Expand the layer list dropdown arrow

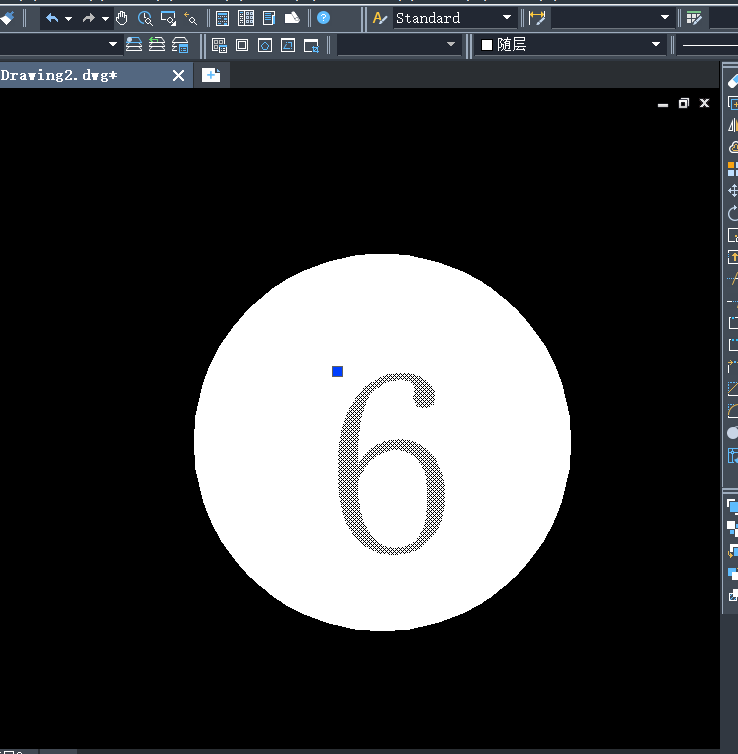(113, 45)
